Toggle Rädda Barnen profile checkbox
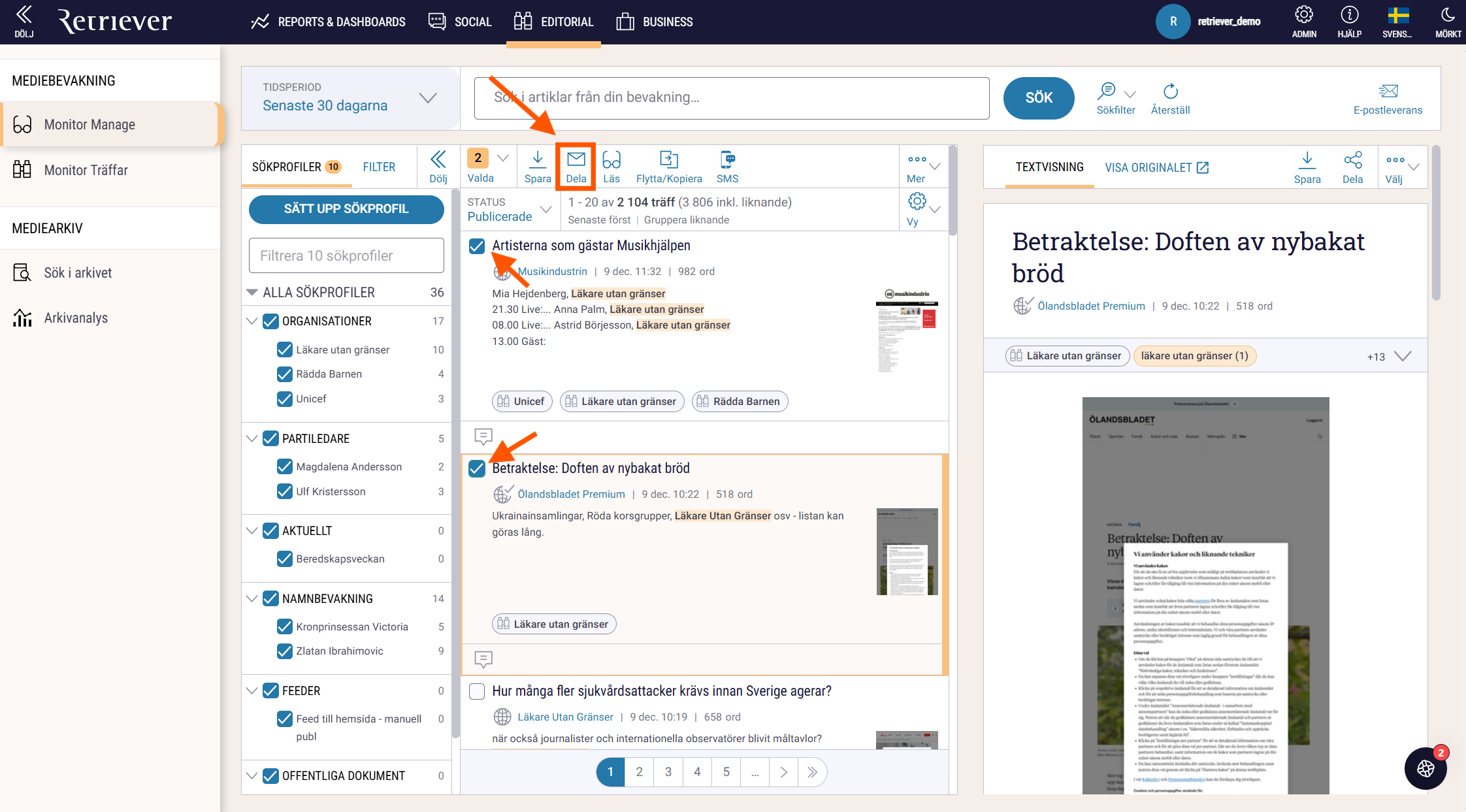This screenshot has width=1466, height=812. tap(284, 374)
